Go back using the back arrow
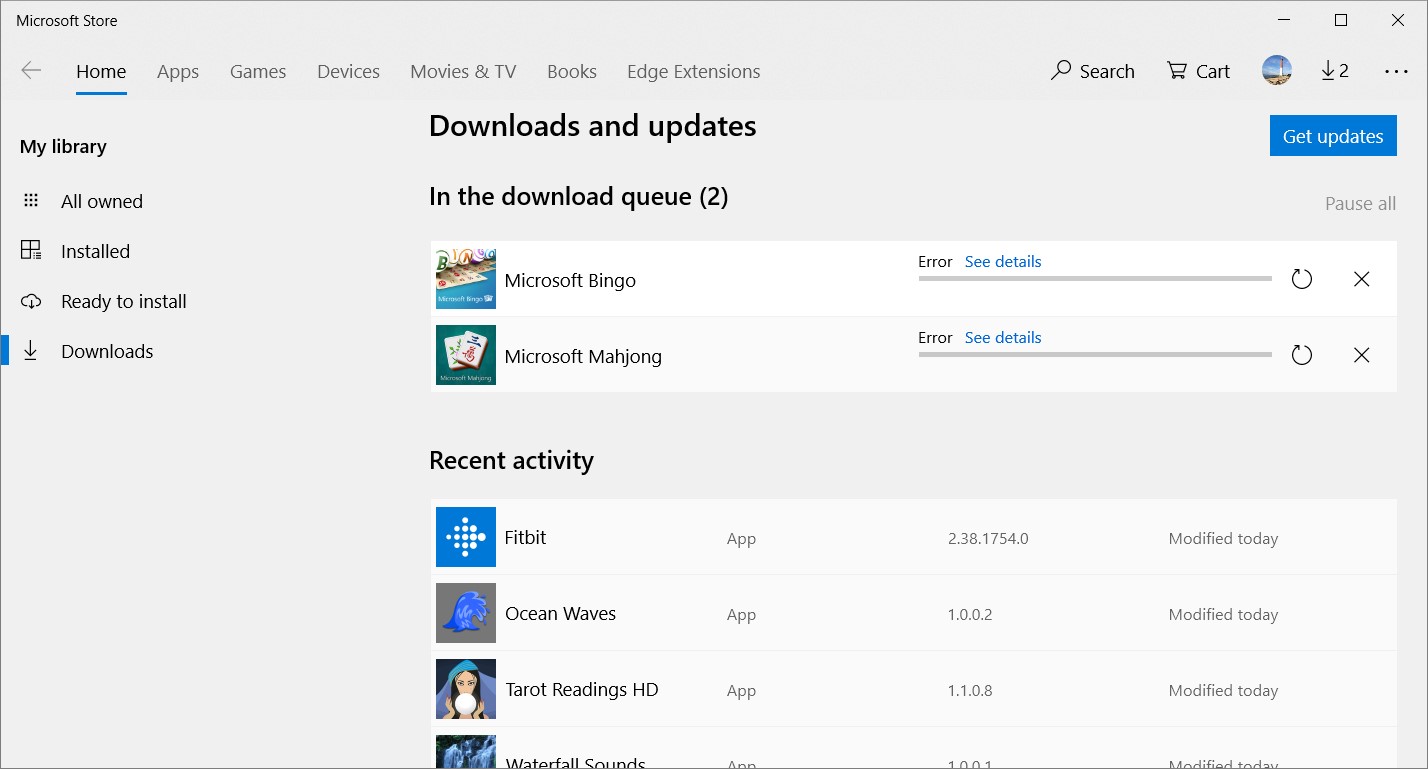Image resolution: width=1428 pixels, height=769 pixels. (x=31, y=70)
